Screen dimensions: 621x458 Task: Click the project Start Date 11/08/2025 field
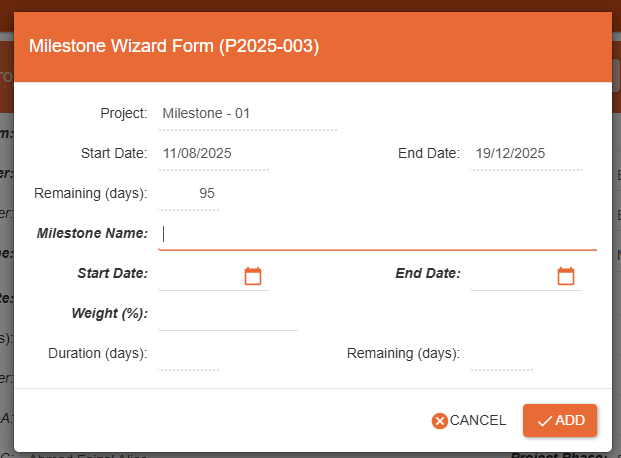coord(213,155)
